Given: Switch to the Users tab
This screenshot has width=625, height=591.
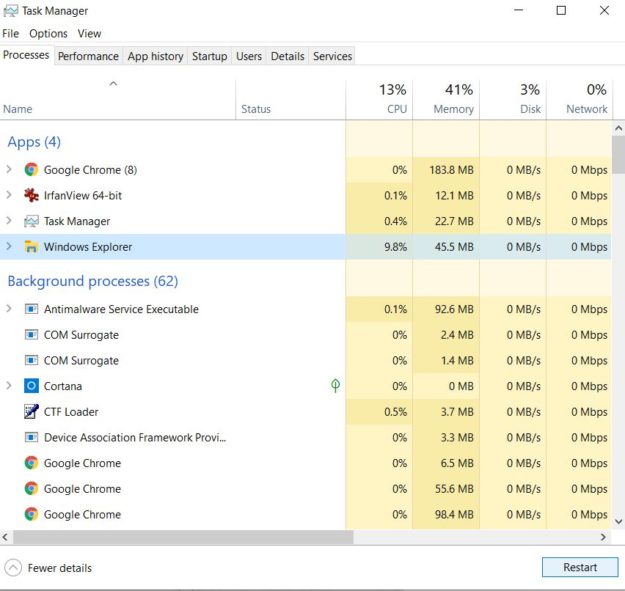Looking at the screenshot, I should 249,56.
